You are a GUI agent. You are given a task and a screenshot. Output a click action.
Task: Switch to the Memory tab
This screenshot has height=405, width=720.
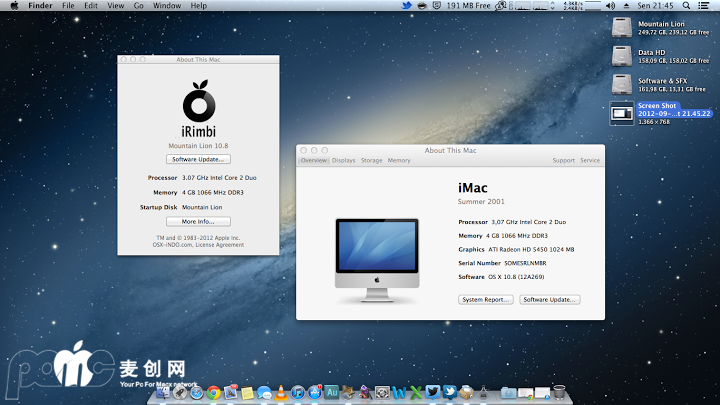click(399, 160)
